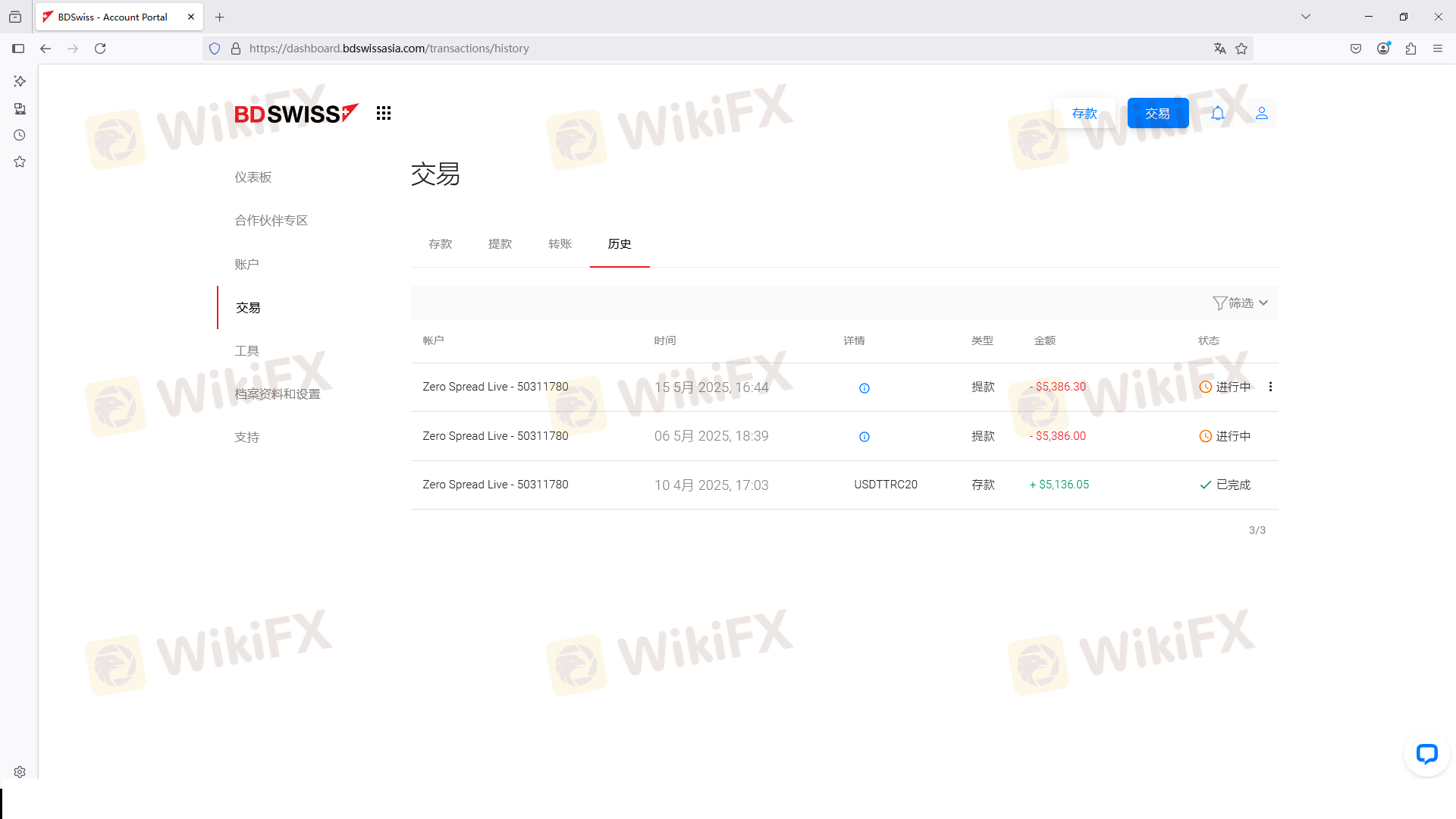Click the -$5,386.00 amount

[1058, 436]
